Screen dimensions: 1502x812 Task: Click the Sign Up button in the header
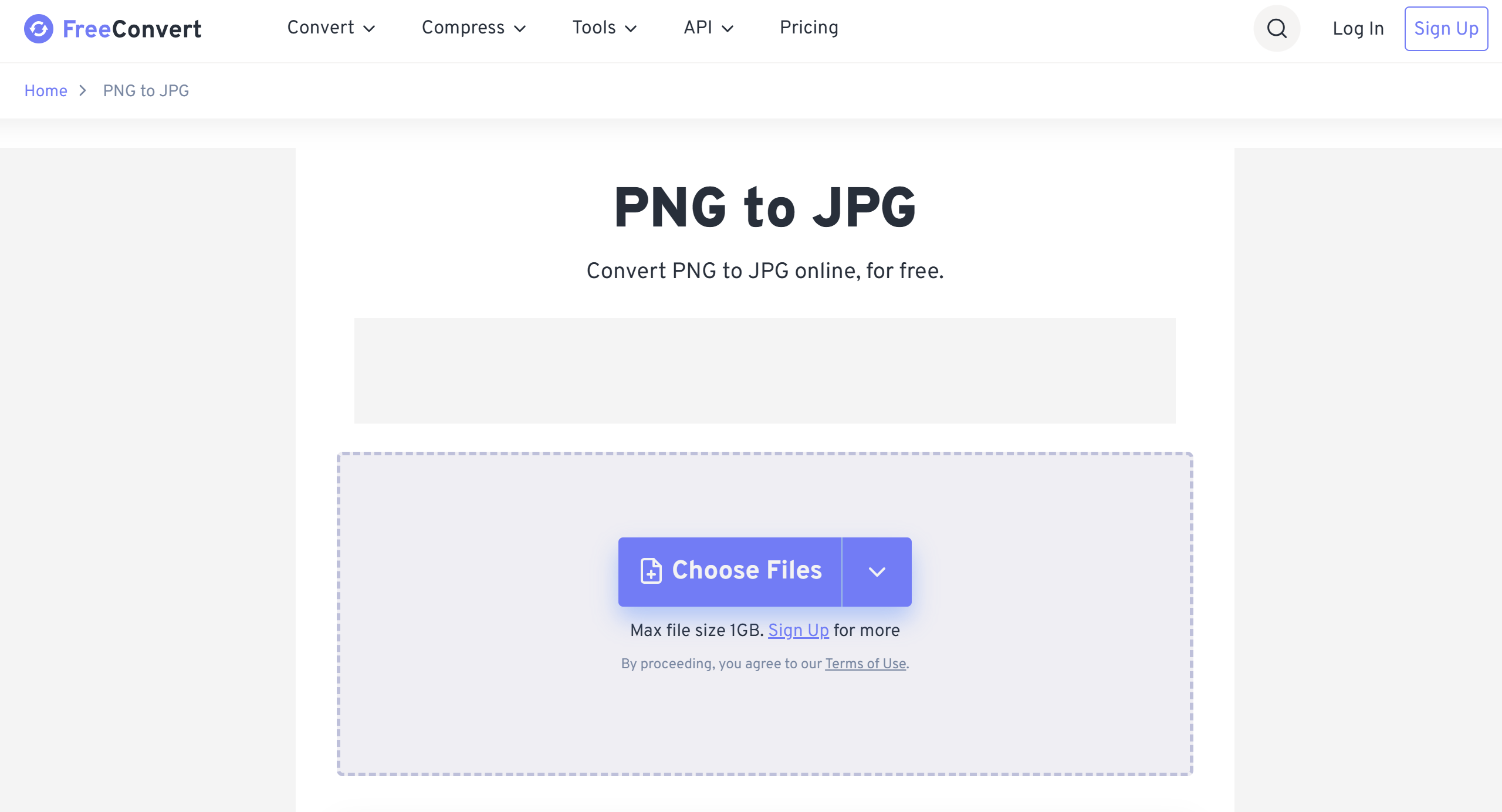click(1446, 28)
